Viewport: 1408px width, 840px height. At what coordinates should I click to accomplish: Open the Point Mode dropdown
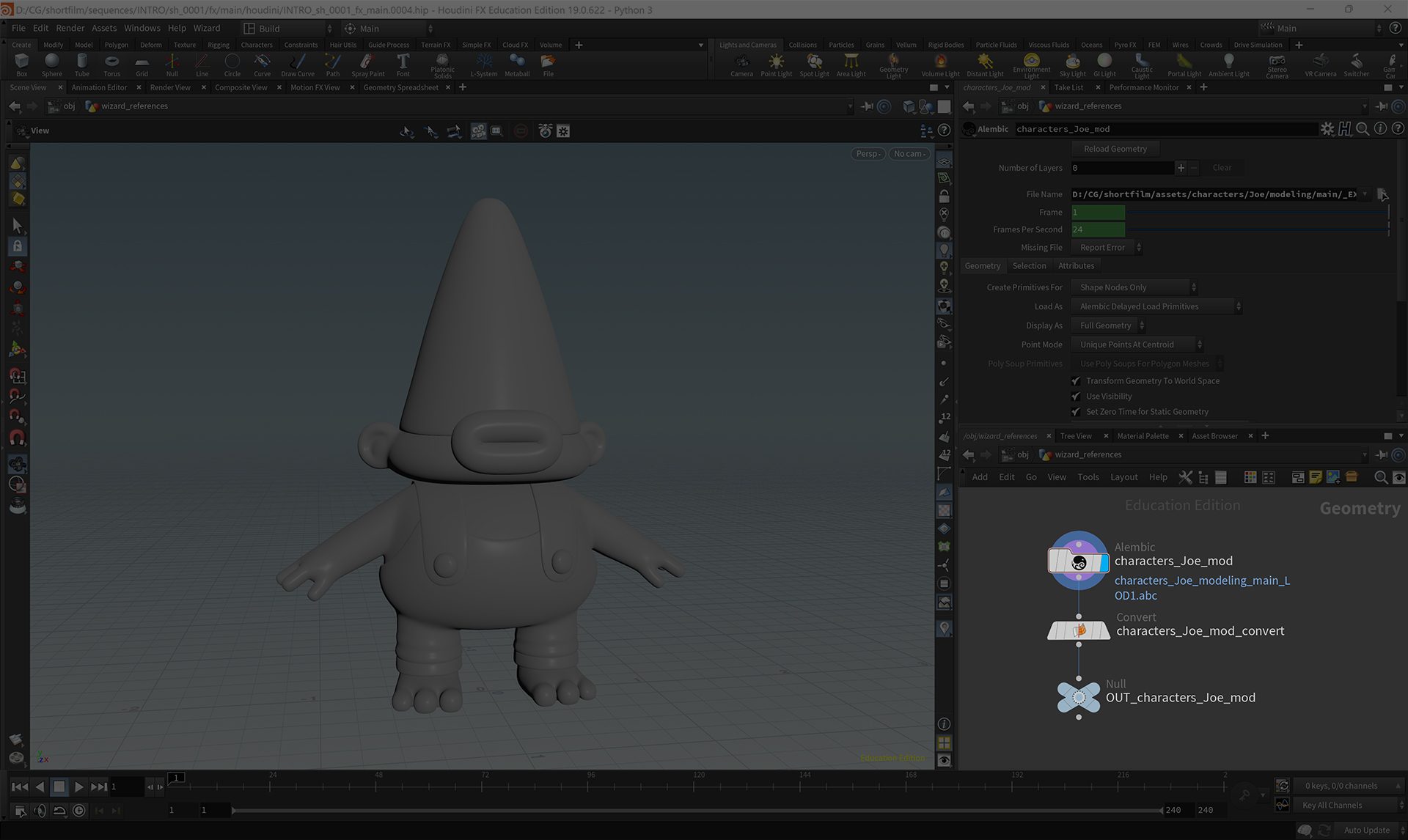[x=1137, y=345]
